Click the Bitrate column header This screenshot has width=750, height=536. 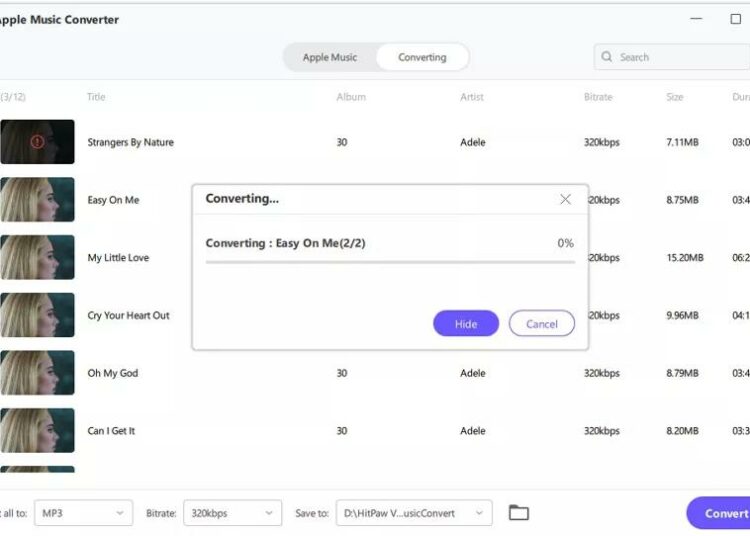coord(598,97)
